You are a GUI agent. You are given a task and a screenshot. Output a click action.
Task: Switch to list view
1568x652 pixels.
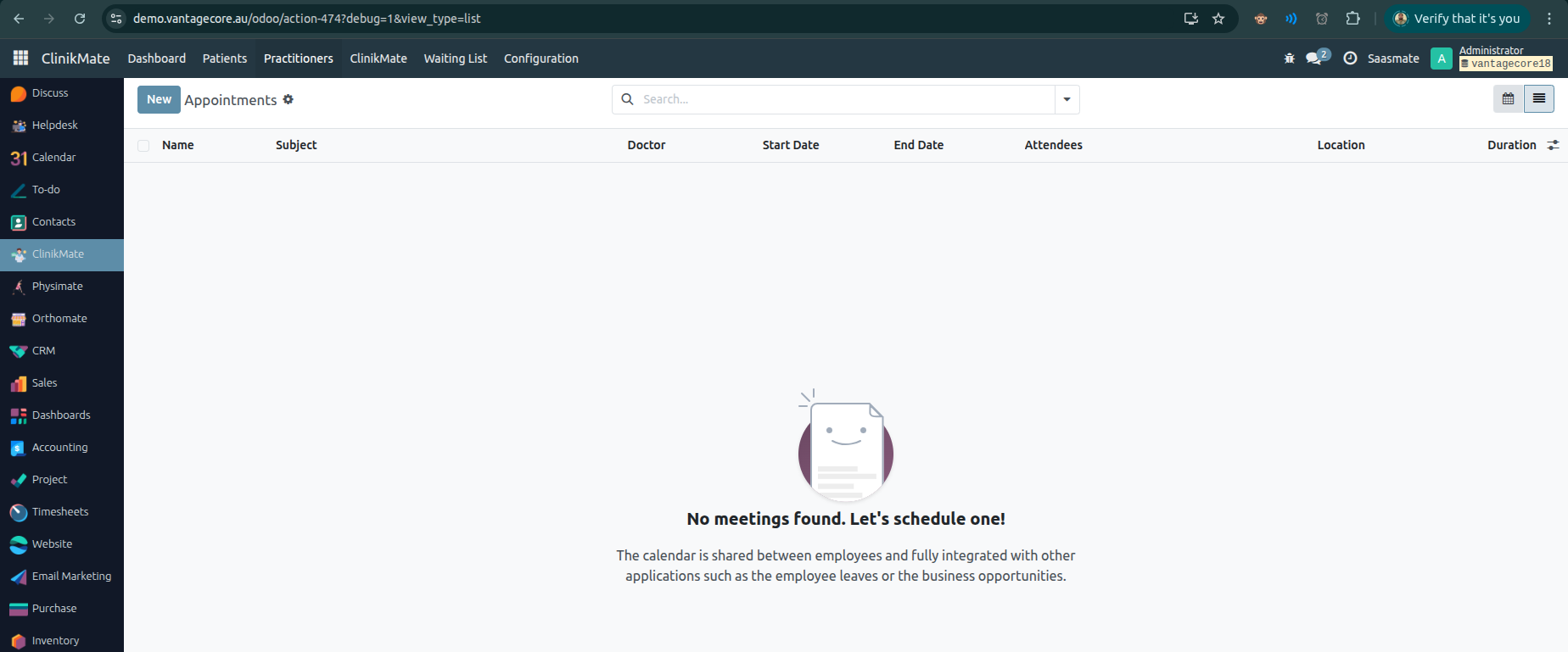coord(1538,99)
